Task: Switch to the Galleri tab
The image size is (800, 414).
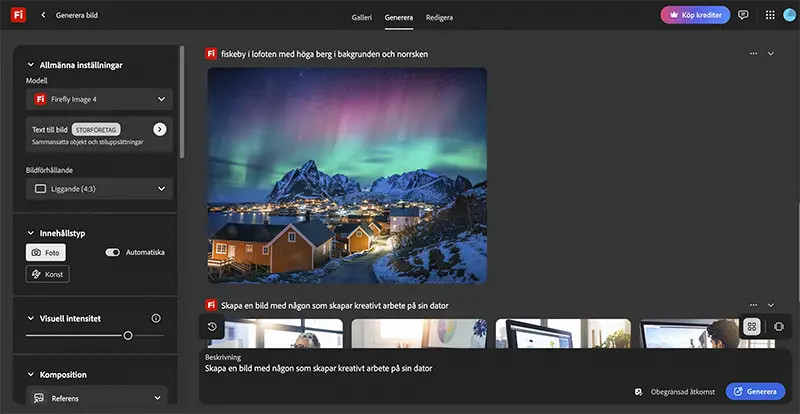Action: [x=362, y=17]
